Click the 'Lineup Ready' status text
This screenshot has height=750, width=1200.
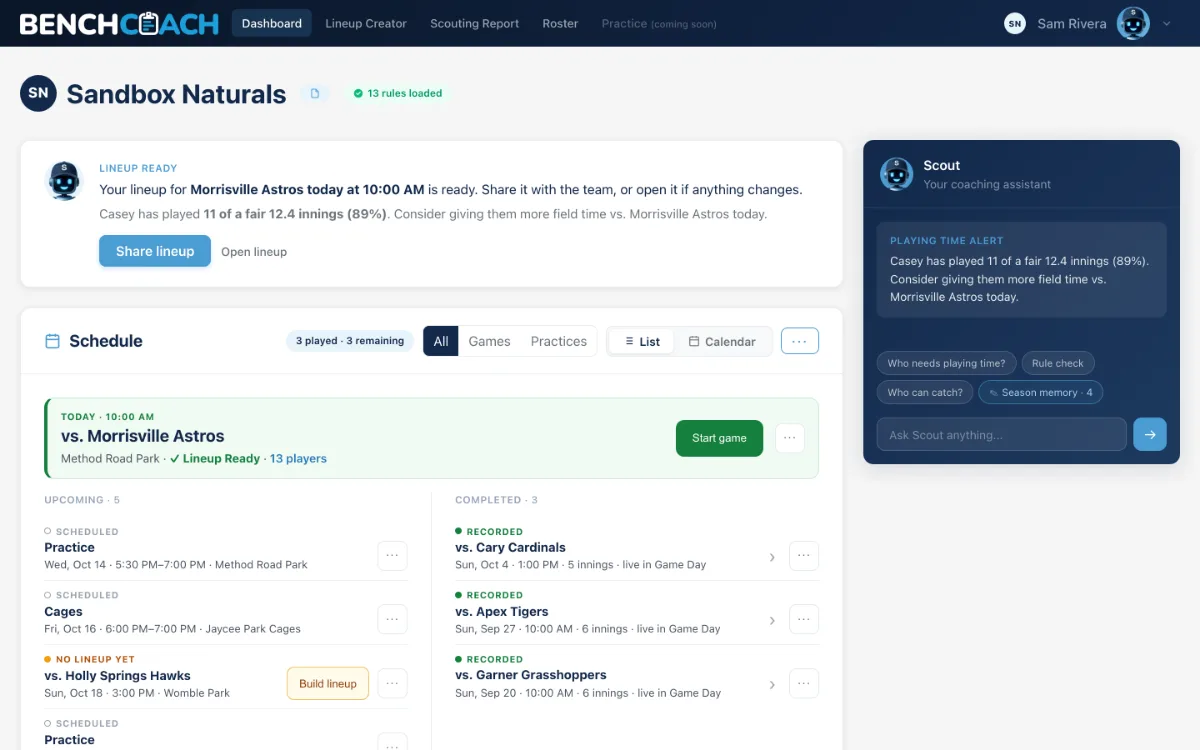(214, 458)
